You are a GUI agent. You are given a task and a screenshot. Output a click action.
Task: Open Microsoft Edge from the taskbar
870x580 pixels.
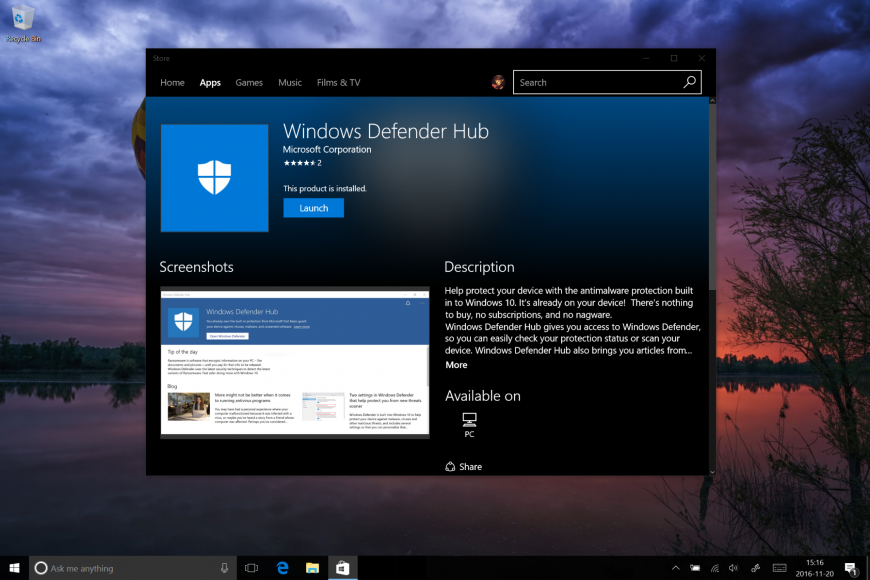click(282, 568)
